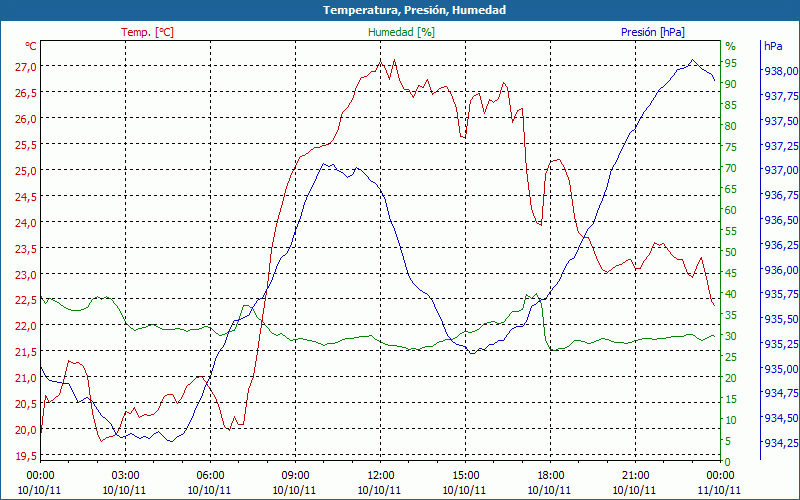Click the 26,0 temperature axis value
Image resolution: width=800 pixels, height=500 pixels.
click(x=26, y=118)
